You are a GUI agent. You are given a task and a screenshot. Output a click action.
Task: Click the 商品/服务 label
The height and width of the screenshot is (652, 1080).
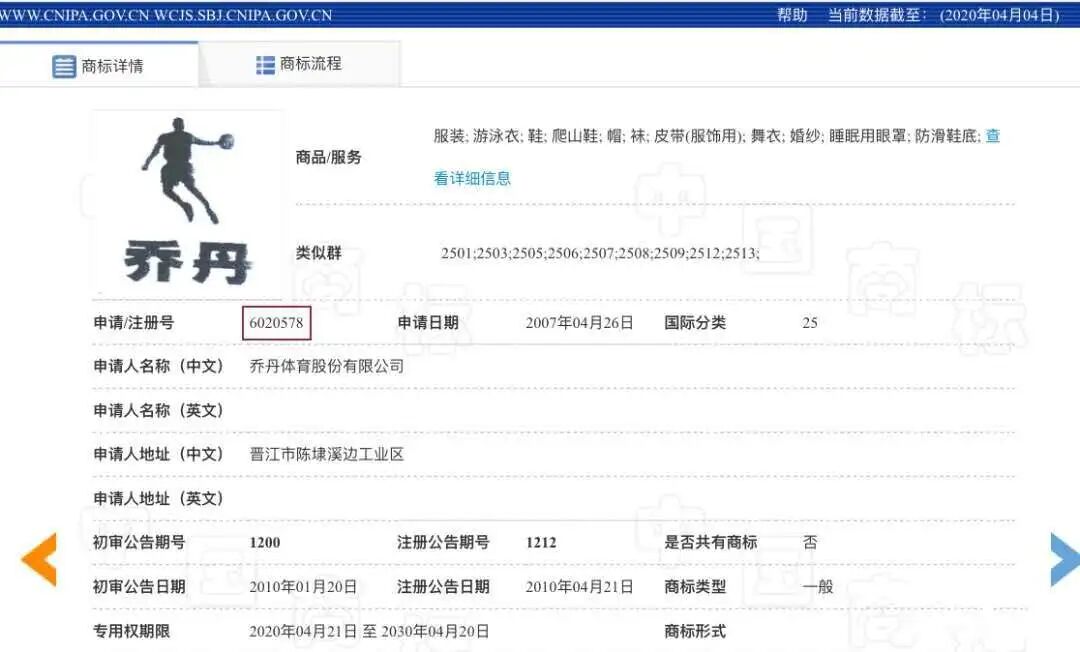pyautogui.click(x=329, y=158)
